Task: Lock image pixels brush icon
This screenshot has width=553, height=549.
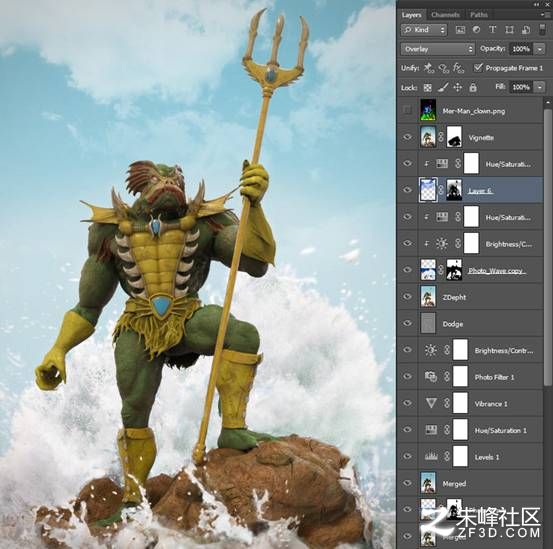Action: coord(443,87)
